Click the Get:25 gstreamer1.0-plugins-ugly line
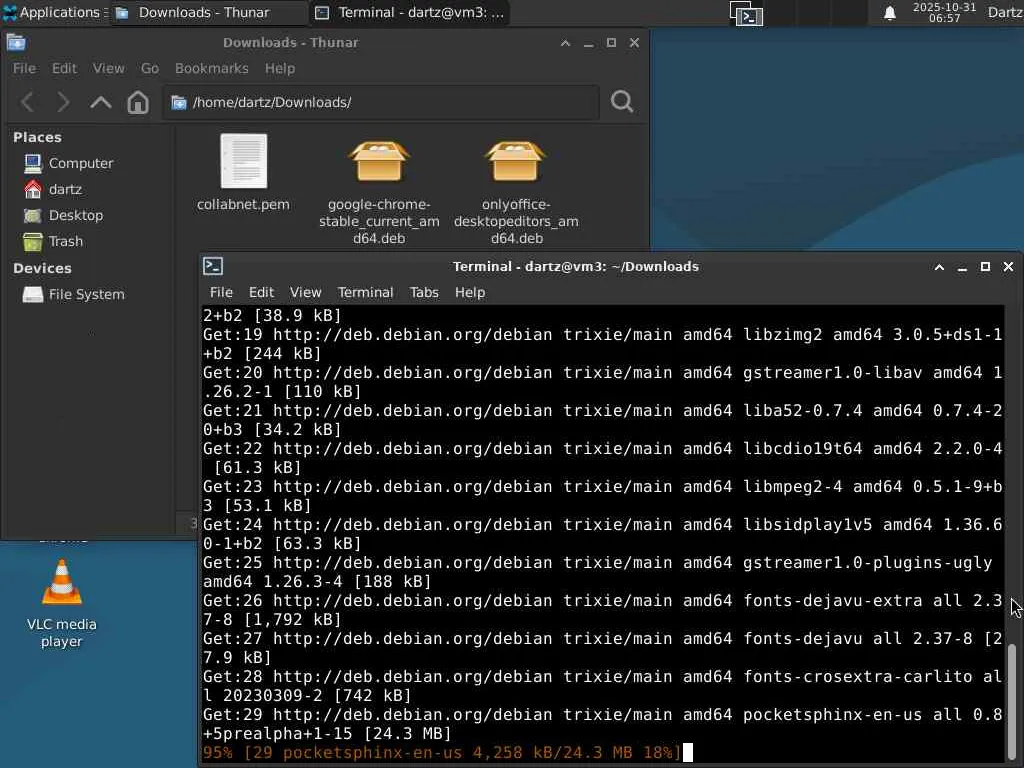 point(598,572)
